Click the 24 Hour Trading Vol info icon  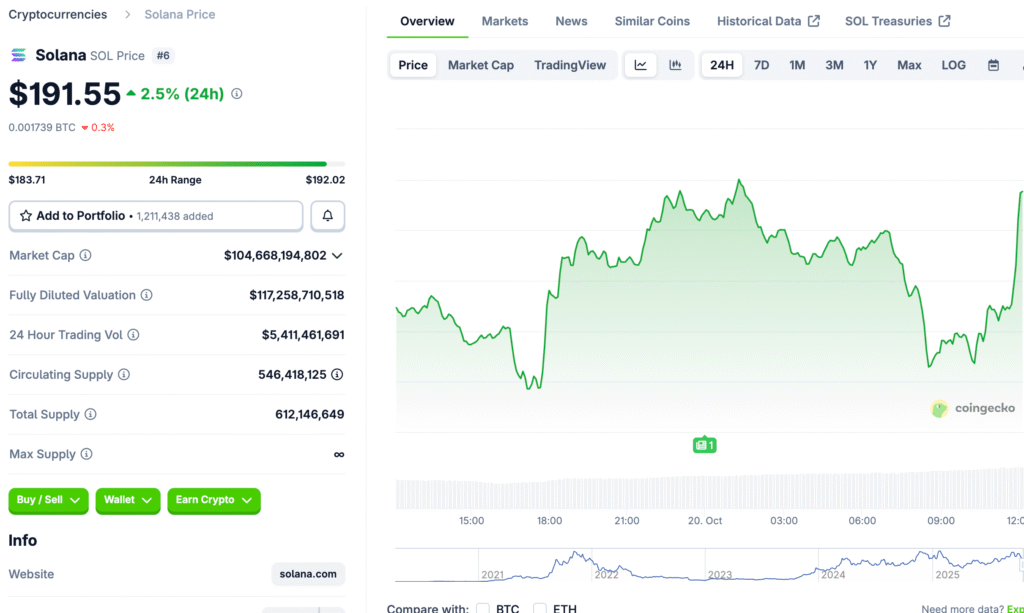pyautogui.click(x=133, y=335)
